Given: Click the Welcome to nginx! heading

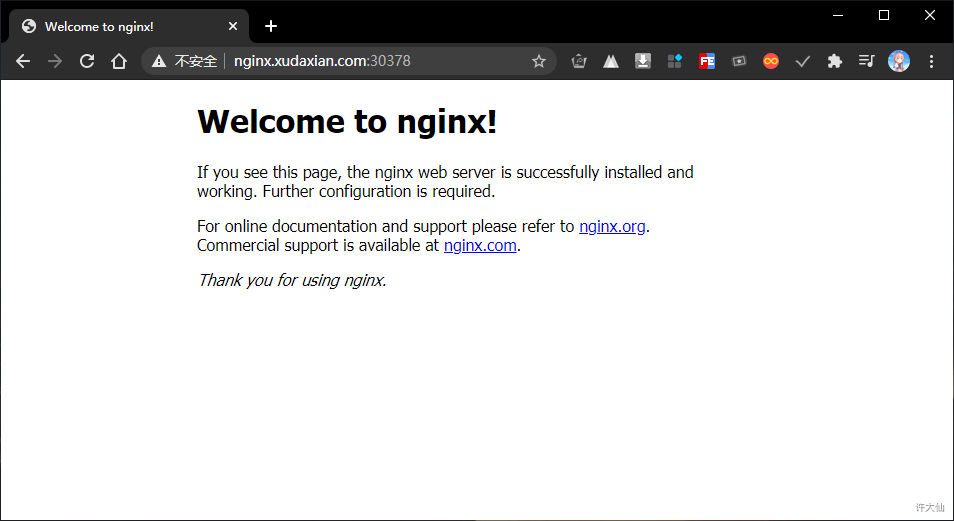Looking at the screenshot, I should (x=347, y=121).
